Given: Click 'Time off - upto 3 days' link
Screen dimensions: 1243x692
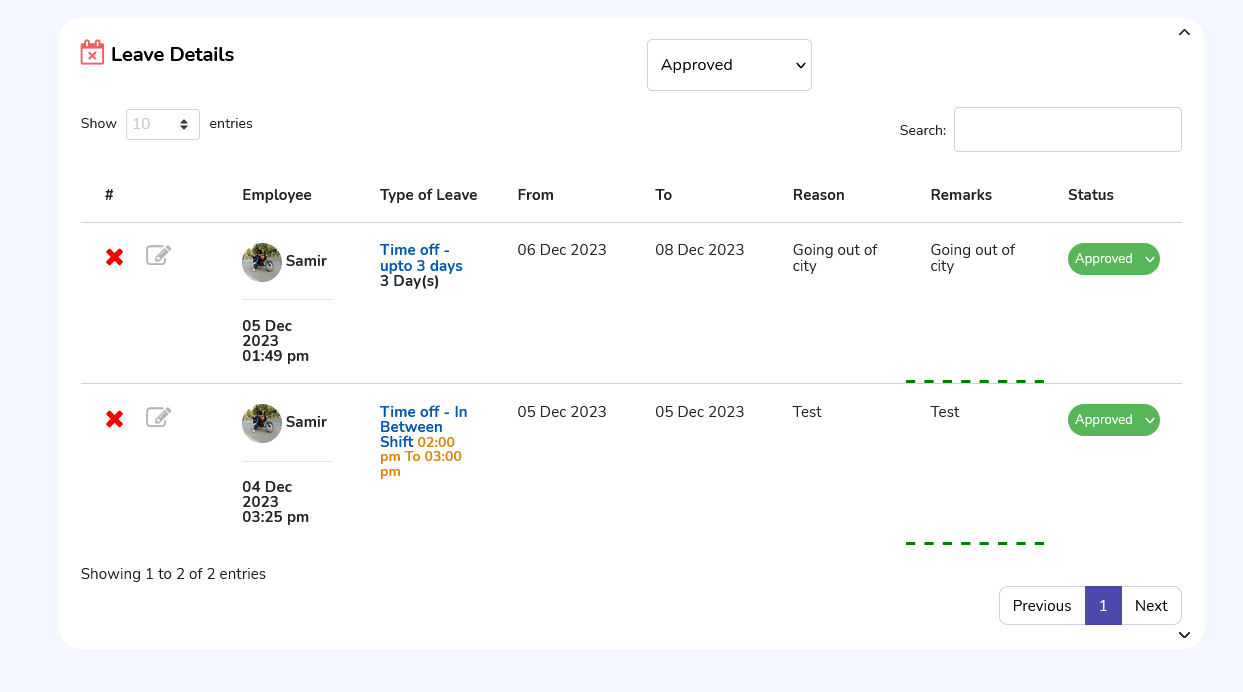Looking at the screenshot, I should click(x=421, y=258).
